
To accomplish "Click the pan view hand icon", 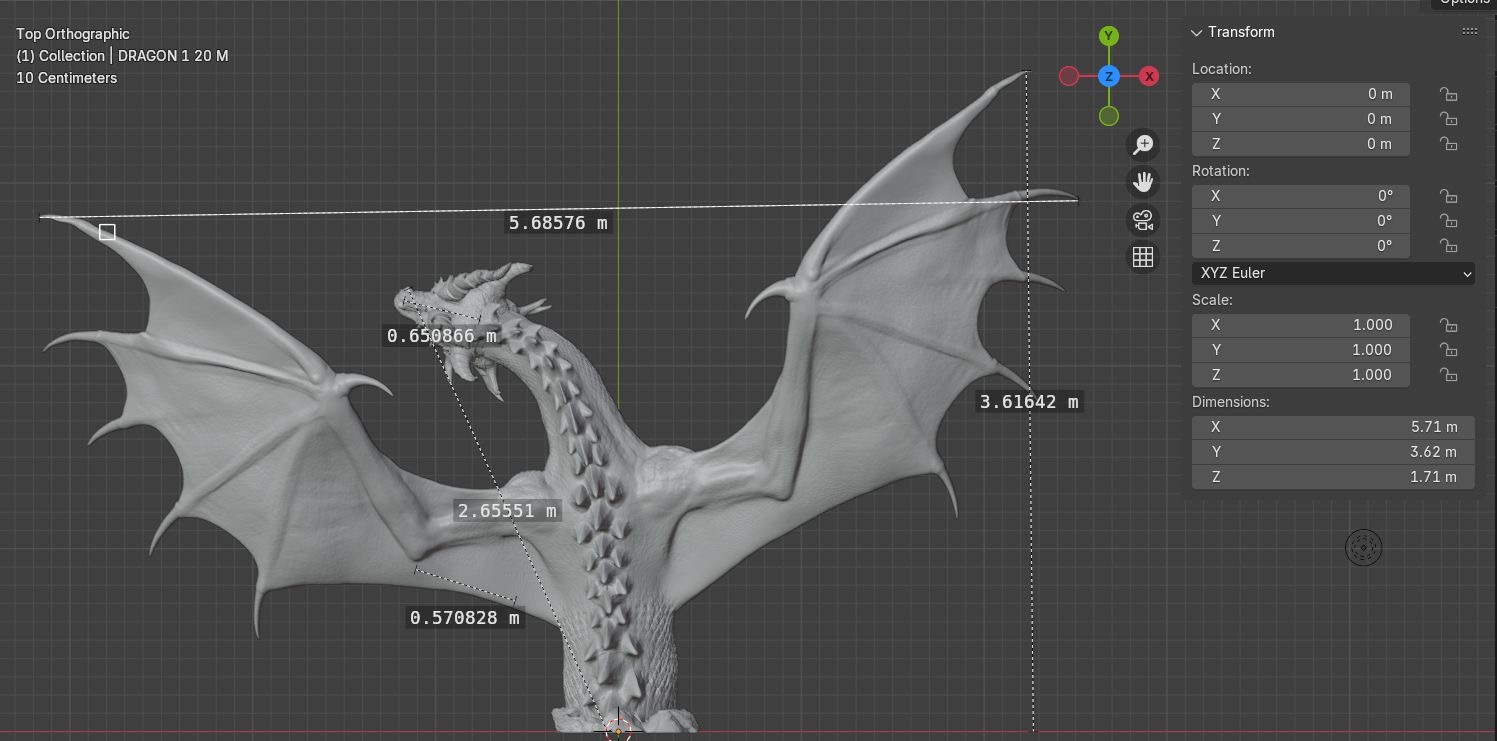I will [x=1143, y=182].
